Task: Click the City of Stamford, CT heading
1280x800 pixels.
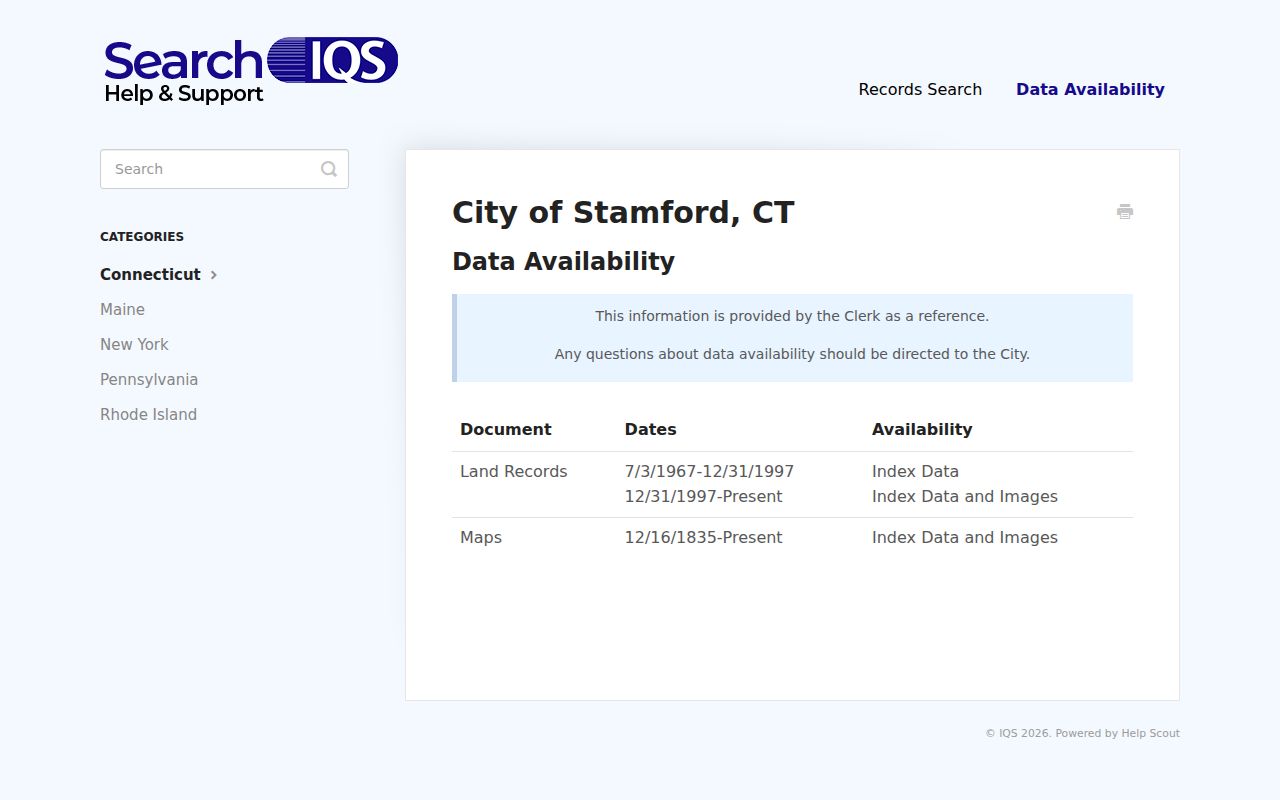Action: pyautogui.click(x=623, y=212)
